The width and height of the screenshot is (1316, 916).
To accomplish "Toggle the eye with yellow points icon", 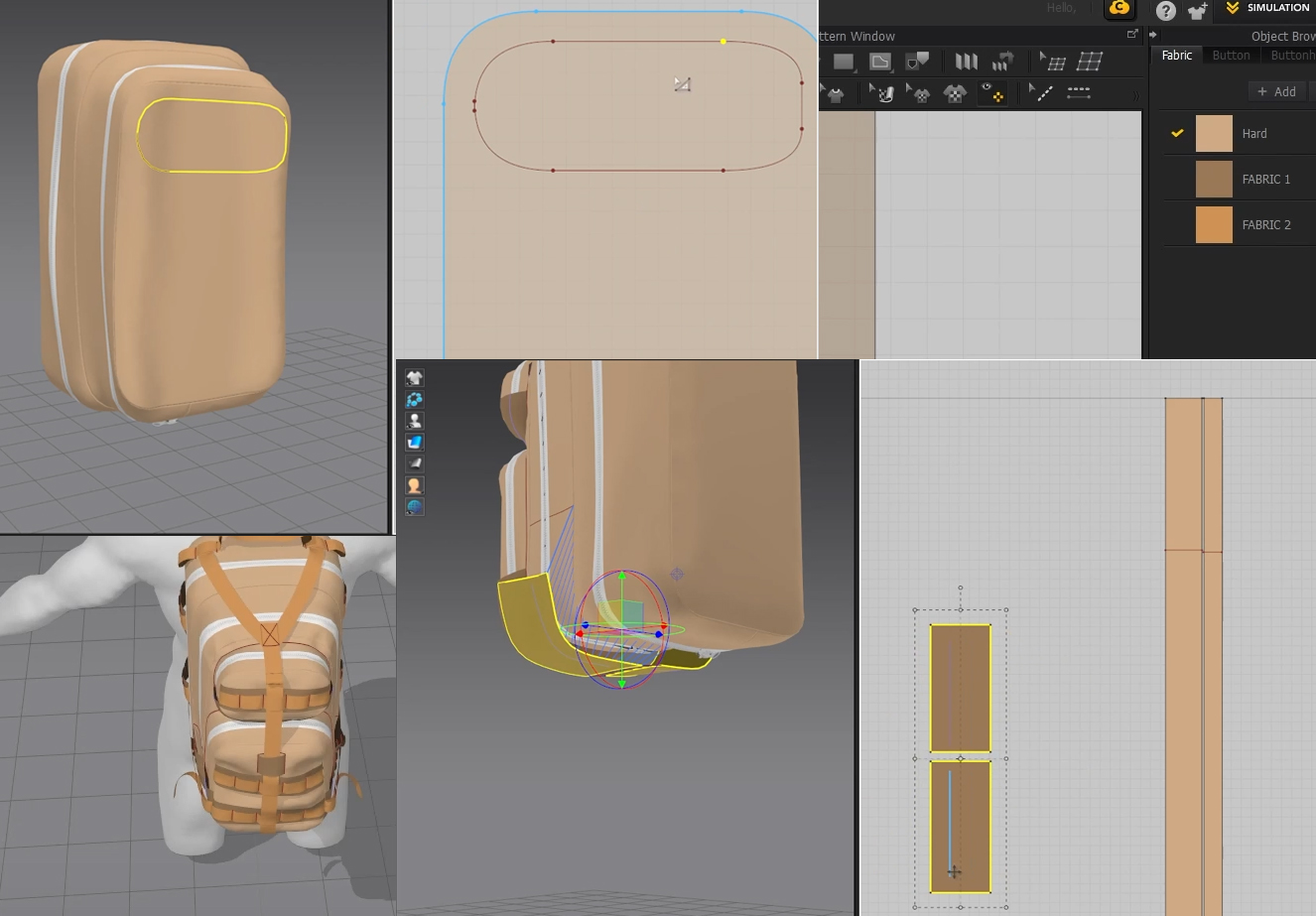I will click(x=991, y=93).
